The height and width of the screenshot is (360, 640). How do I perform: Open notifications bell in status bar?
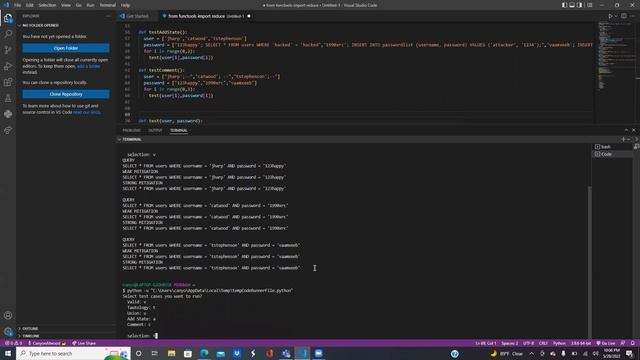pyautogui.click(x=632, y=343)
